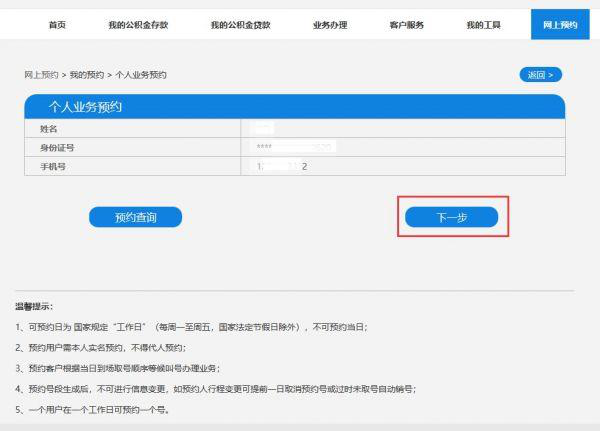The height and width of the screenshot is (431, 600).
Task: Click 网上预约 in the breadcrumb
Action: point(43,75)
